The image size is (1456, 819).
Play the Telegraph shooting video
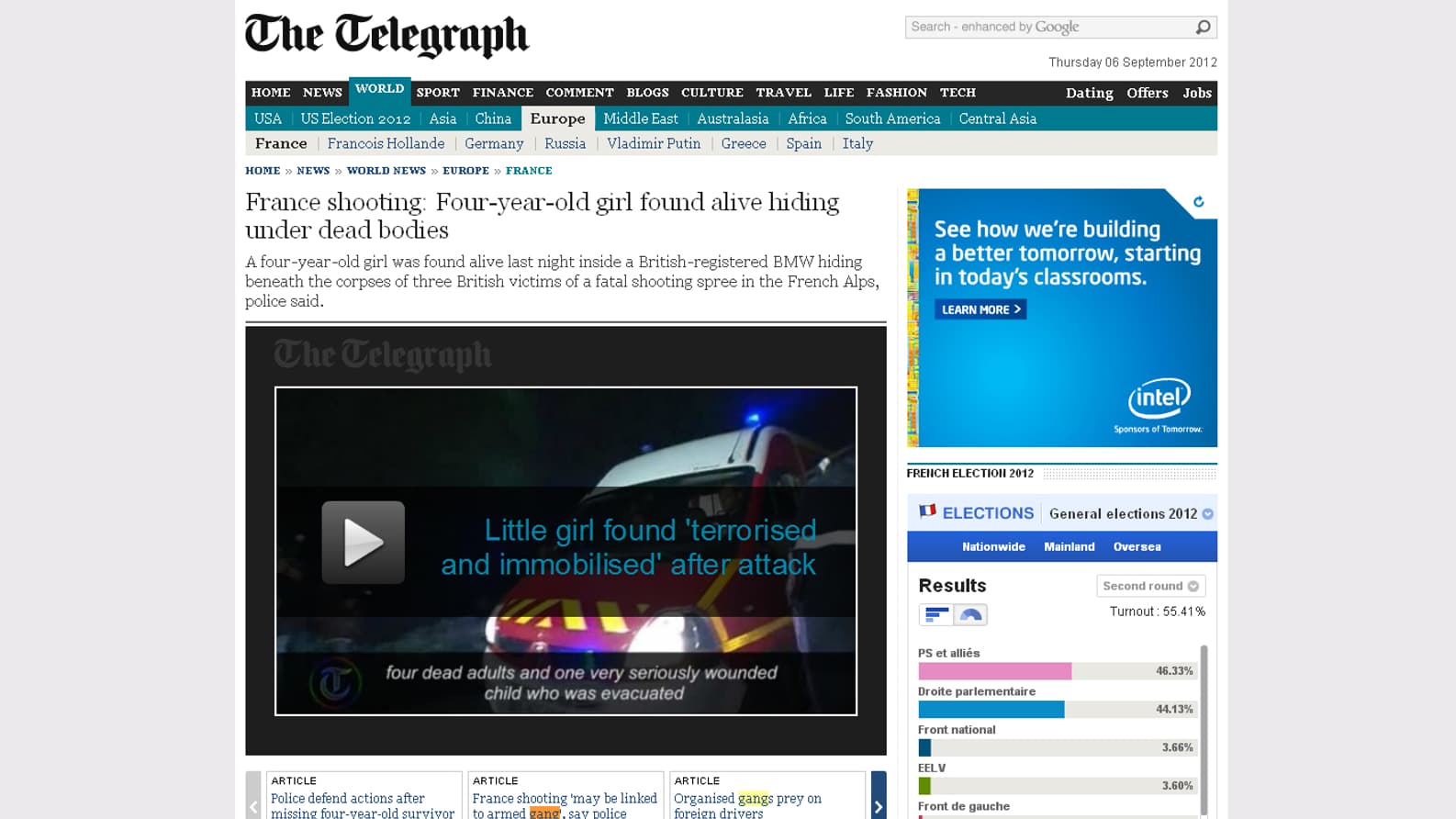click(x=363, y=542)
